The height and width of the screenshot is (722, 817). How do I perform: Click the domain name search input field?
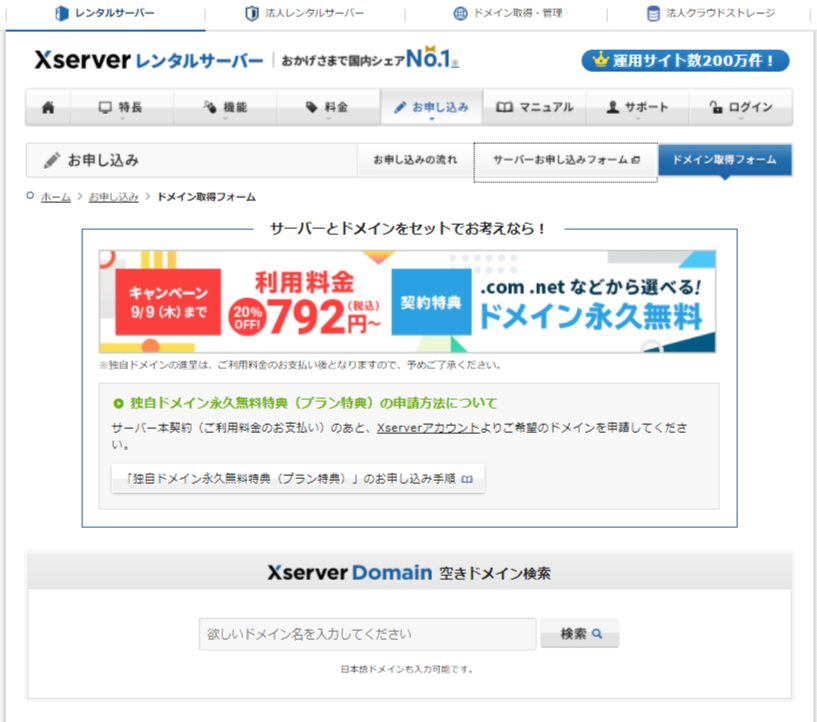click(x=367, y=634)
